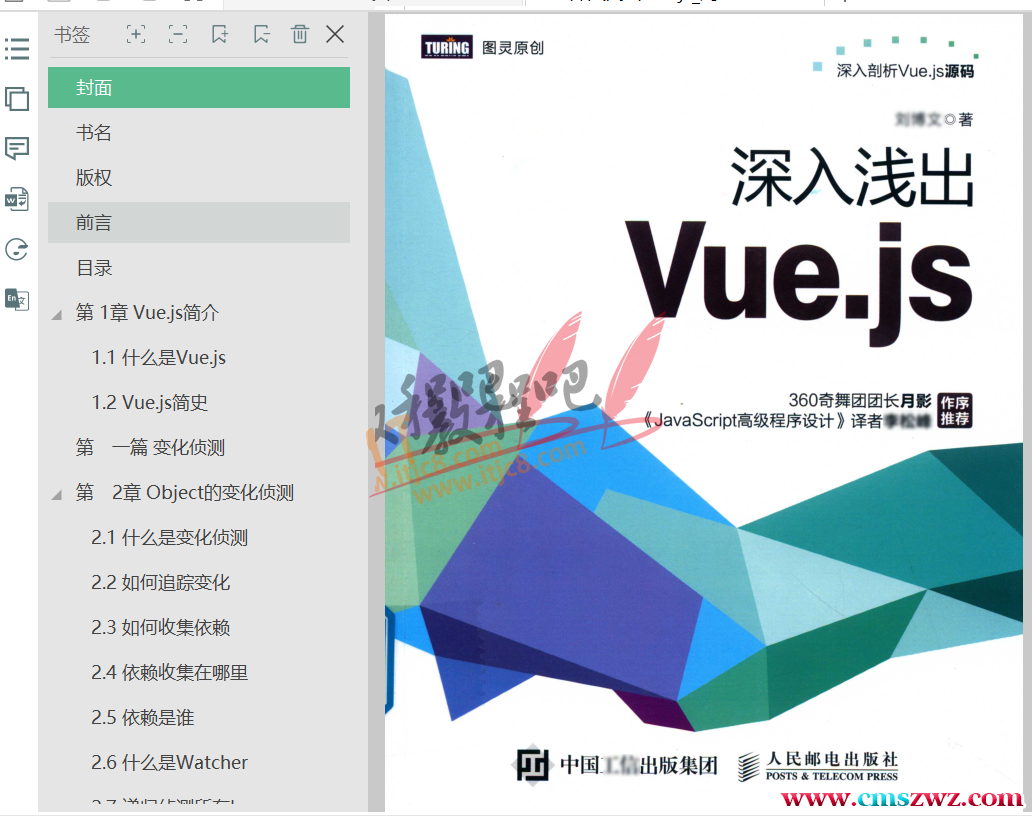The height and width of the screenshot is (816, 1032).
Task: Select the 封面 bookmark entry
Action: pos(94,88)
